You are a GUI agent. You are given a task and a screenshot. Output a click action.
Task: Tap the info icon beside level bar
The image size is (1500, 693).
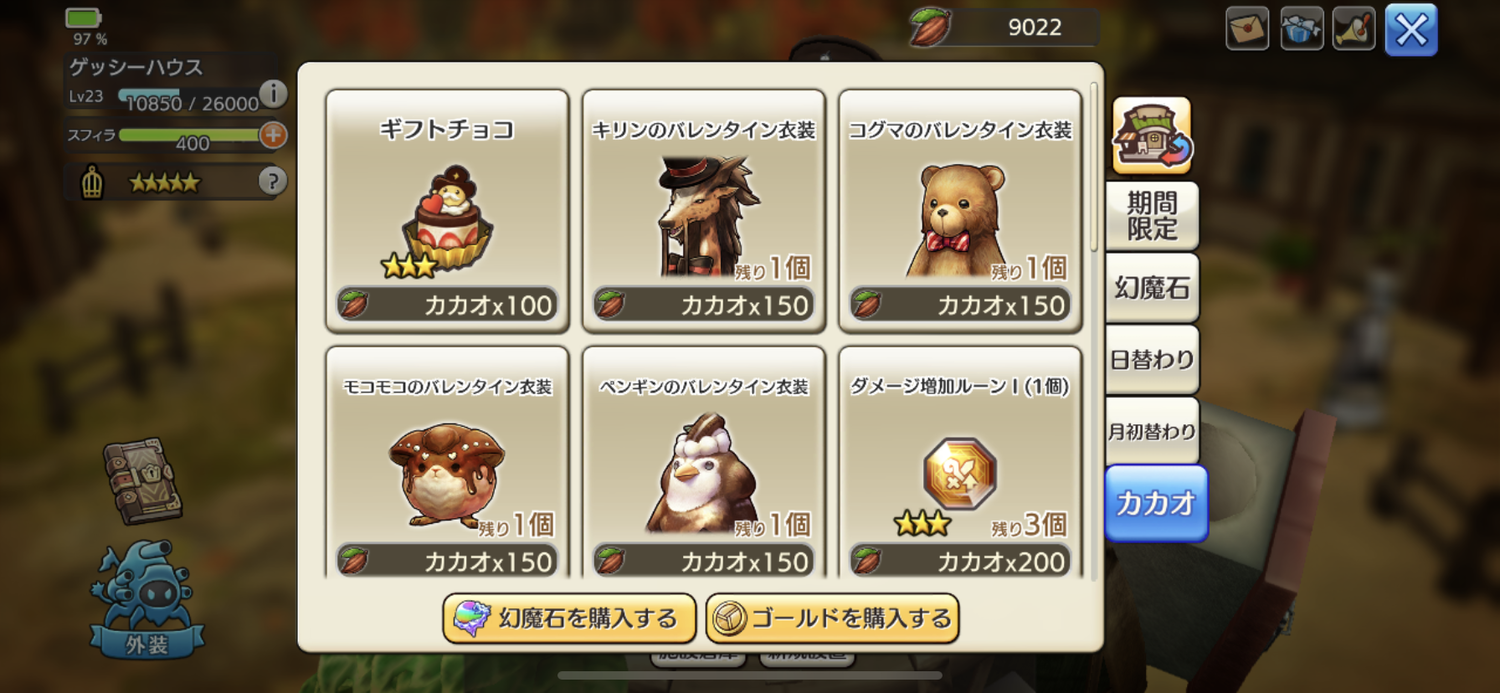click(273, 95)
